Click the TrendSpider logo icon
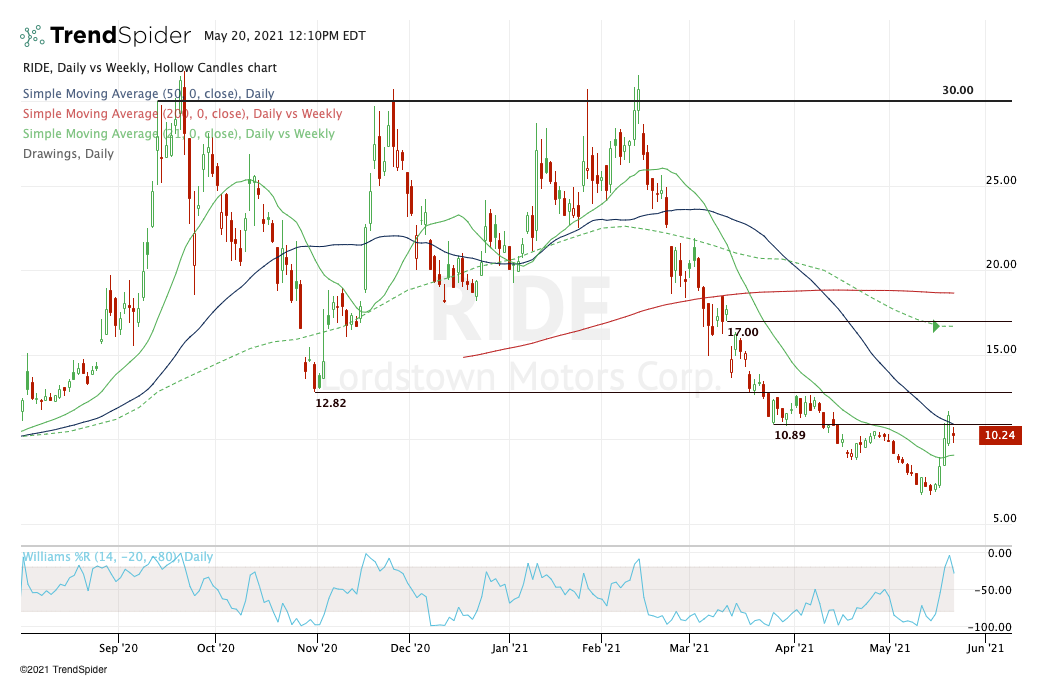 (x=32, y=36)
